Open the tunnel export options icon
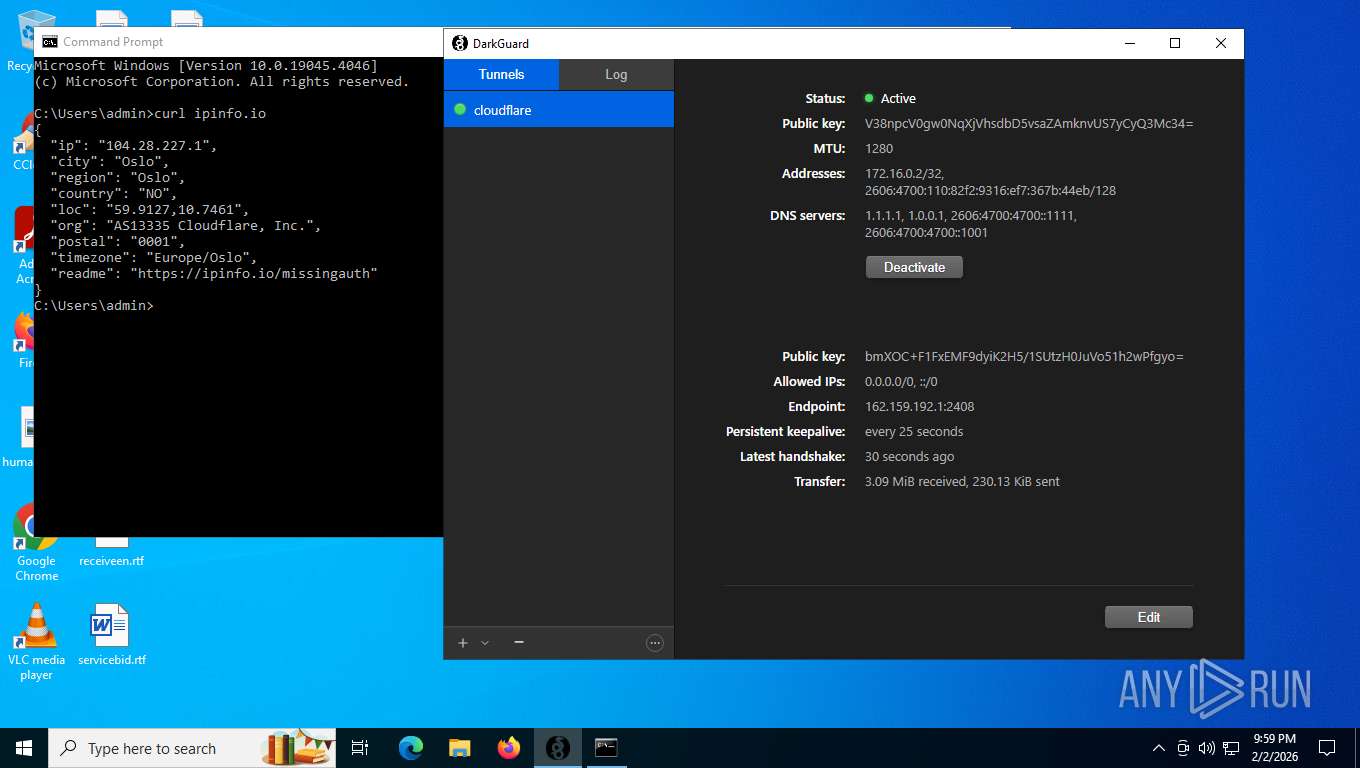The height and width of the screenshot is (768, 1360). pos(655,643)
